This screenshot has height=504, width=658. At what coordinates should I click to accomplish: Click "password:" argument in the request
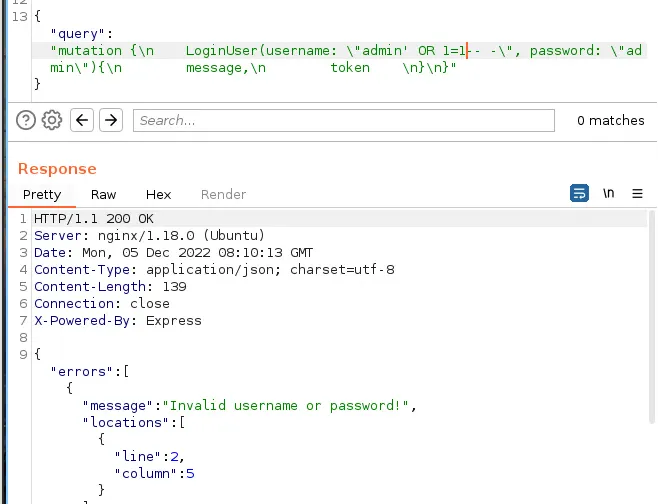click(565, 51)
